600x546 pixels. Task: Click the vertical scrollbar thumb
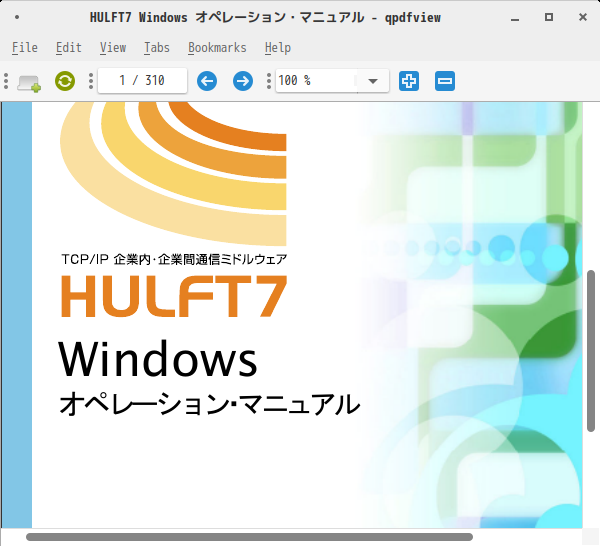591,351
